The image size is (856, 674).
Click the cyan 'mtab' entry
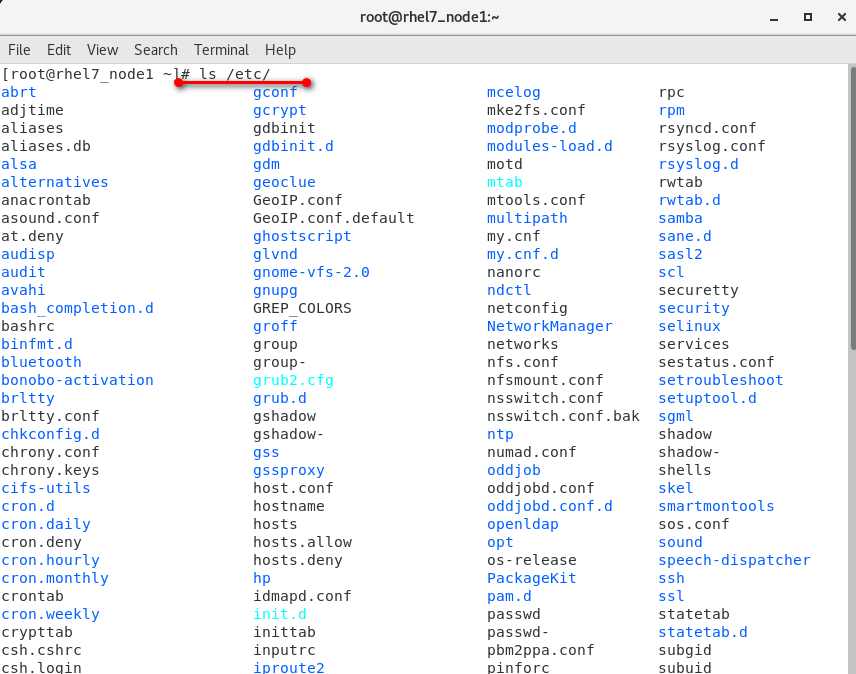[x=505, y=182]
